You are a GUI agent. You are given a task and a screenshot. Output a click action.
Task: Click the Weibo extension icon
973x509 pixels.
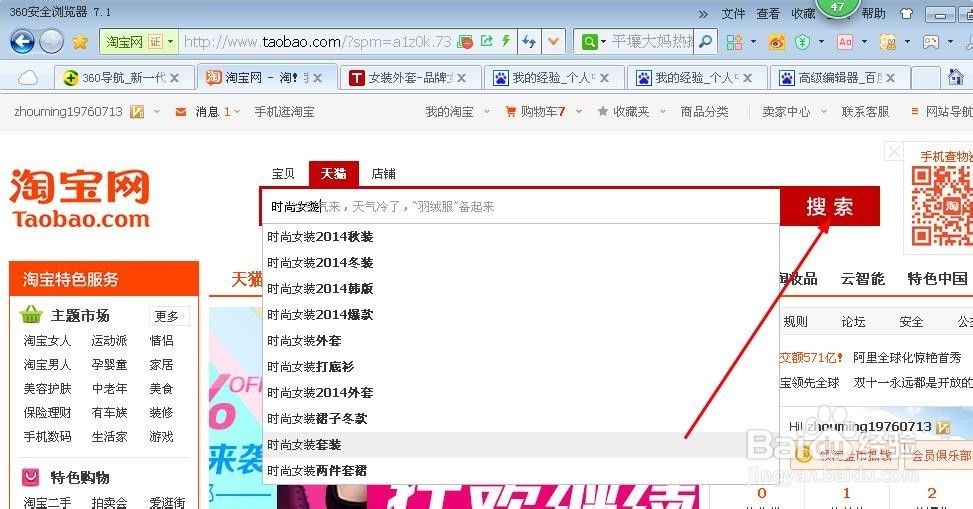[776, 42]
